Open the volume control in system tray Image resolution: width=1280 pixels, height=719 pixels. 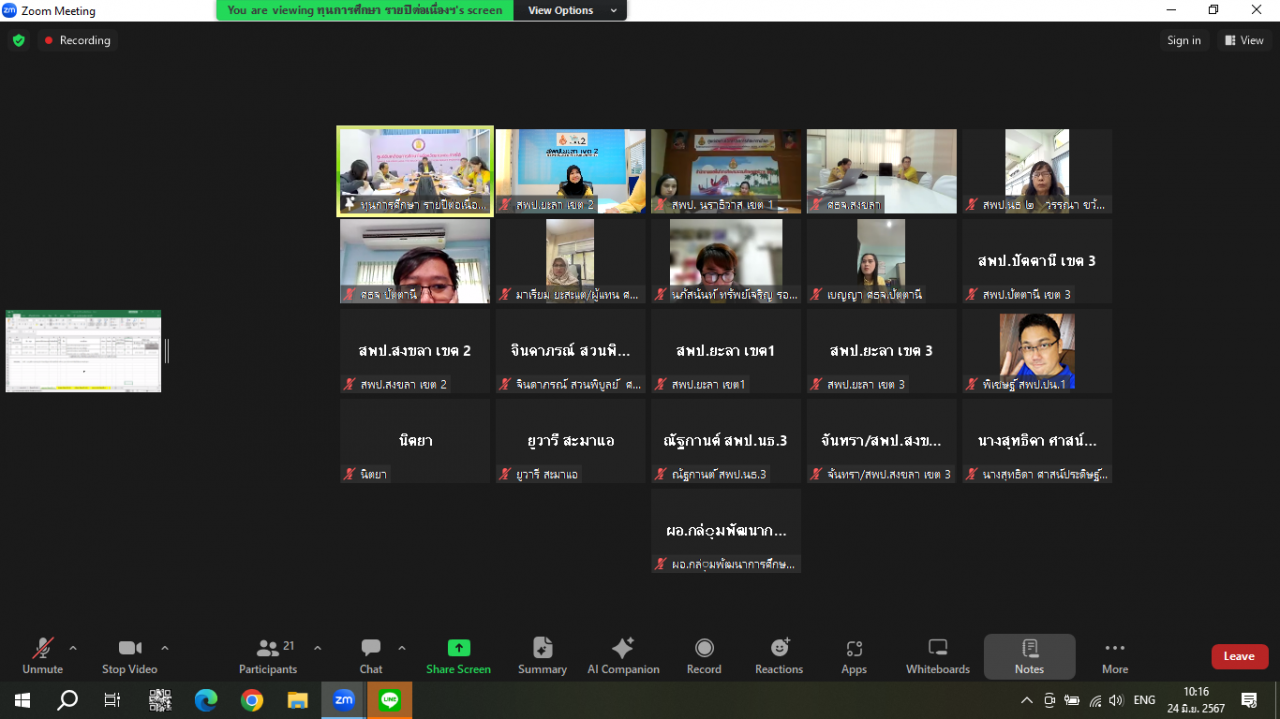coord(1116,700)
